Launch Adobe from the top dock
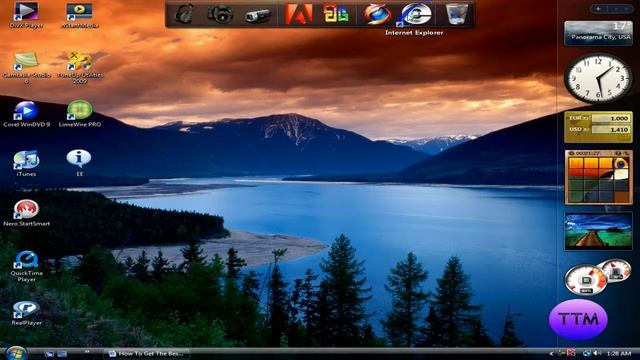This screenshot has width=640, height=360. coord(299,14)
